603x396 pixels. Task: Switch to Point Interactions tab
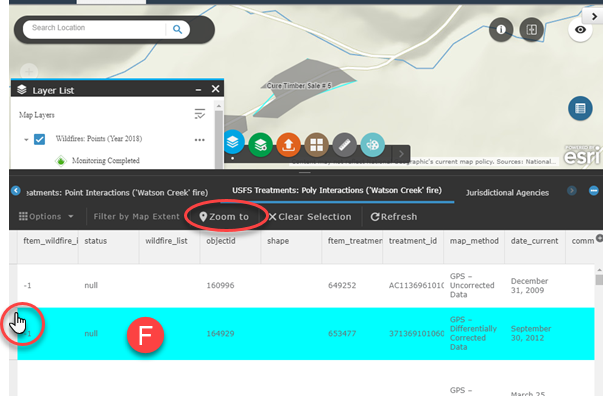(117, 193)
